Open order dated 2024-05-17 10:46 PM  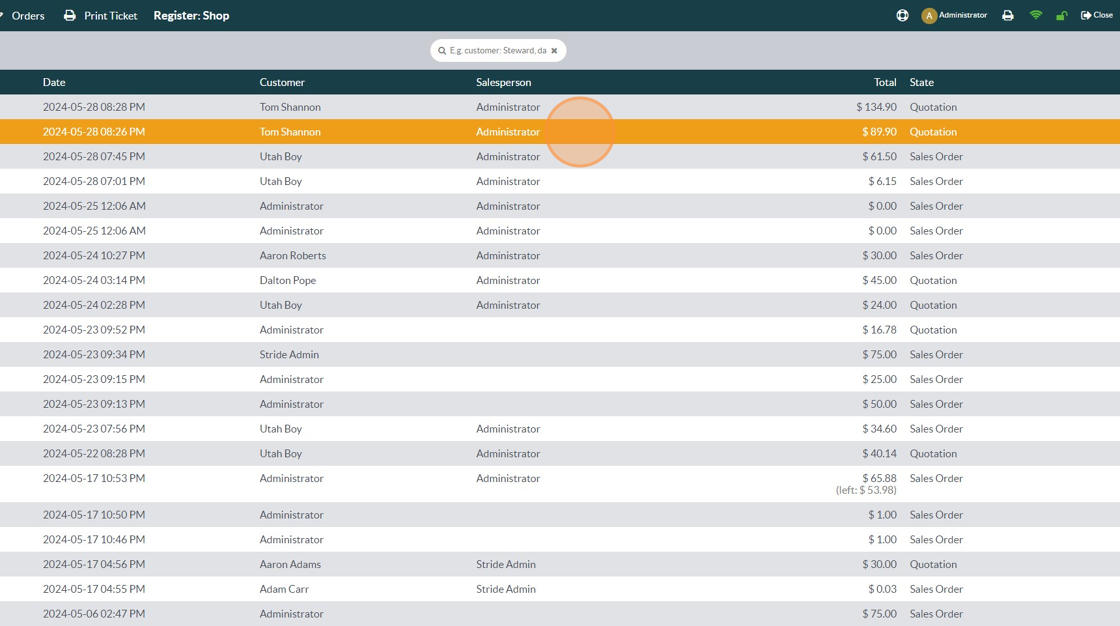point(560,540)
